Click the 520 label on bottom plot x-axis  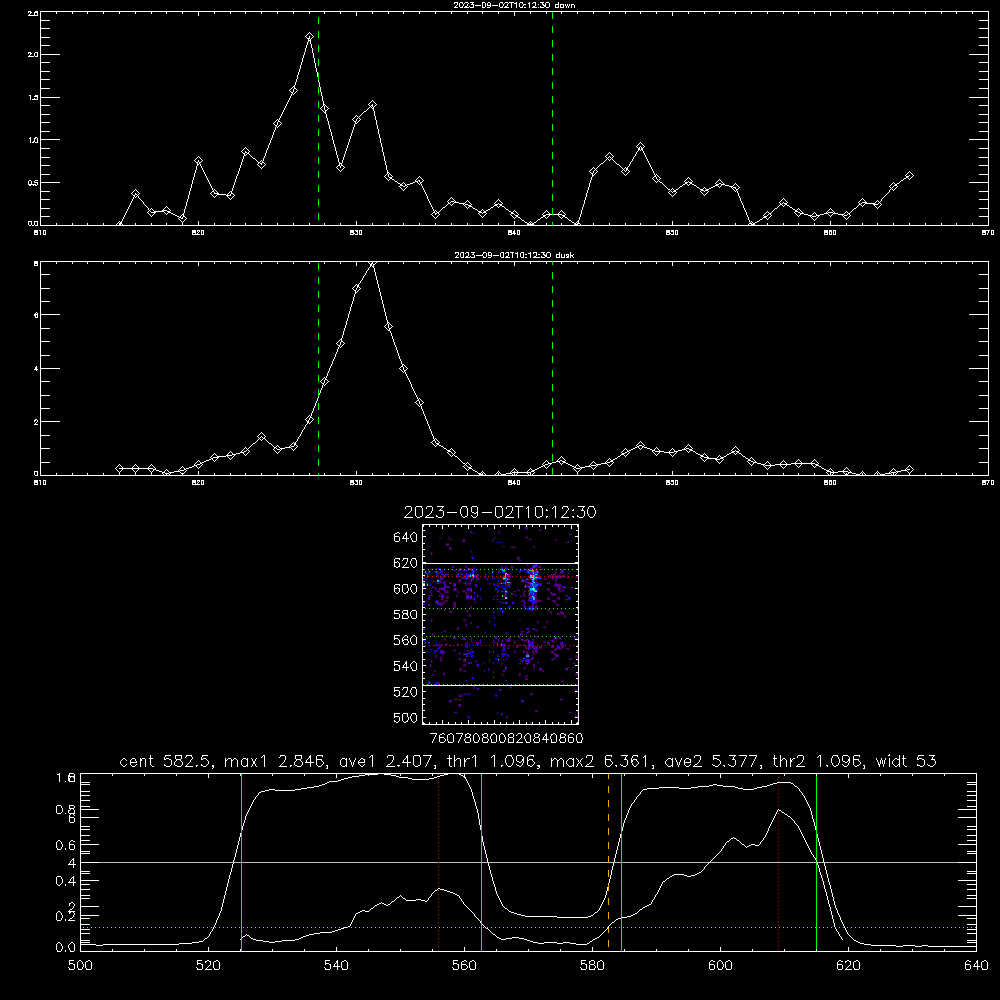[208, 966]
